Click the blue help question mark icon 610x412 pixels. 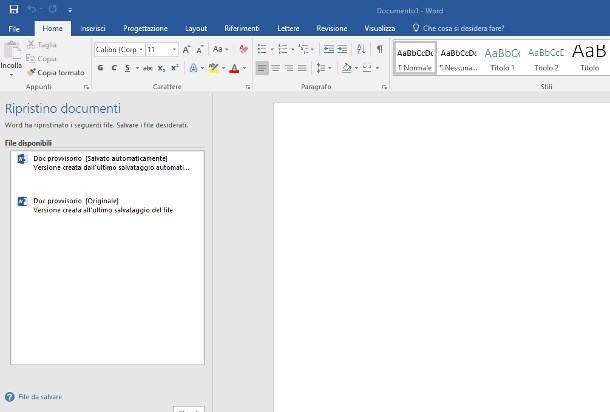[10, 397]
